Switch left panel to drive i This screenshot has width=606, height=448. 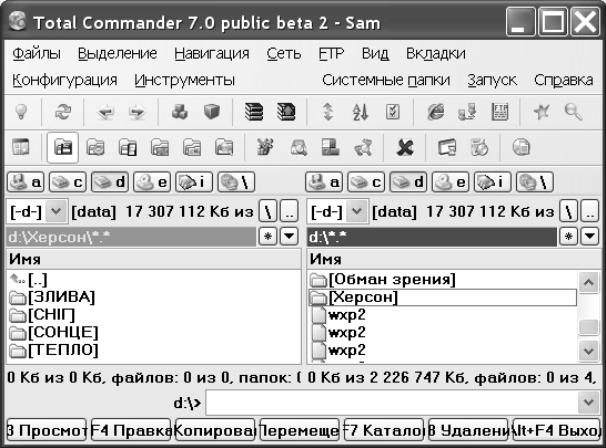(194, 182)
